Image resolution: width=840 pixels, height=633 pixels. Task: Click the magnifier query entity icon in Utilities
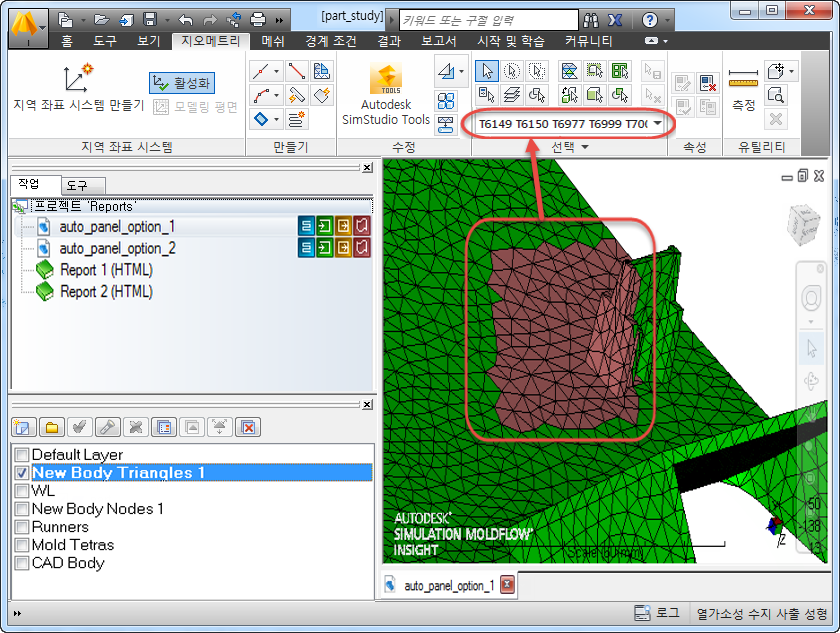(775, 95)
